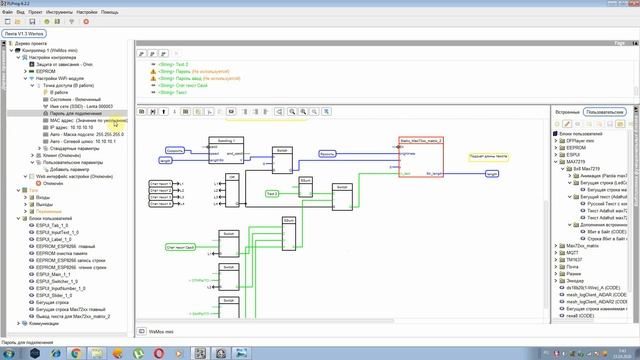Screen dimensions: 640x360
Task: Expand the TM1637 folder
Action: point(556,260)
